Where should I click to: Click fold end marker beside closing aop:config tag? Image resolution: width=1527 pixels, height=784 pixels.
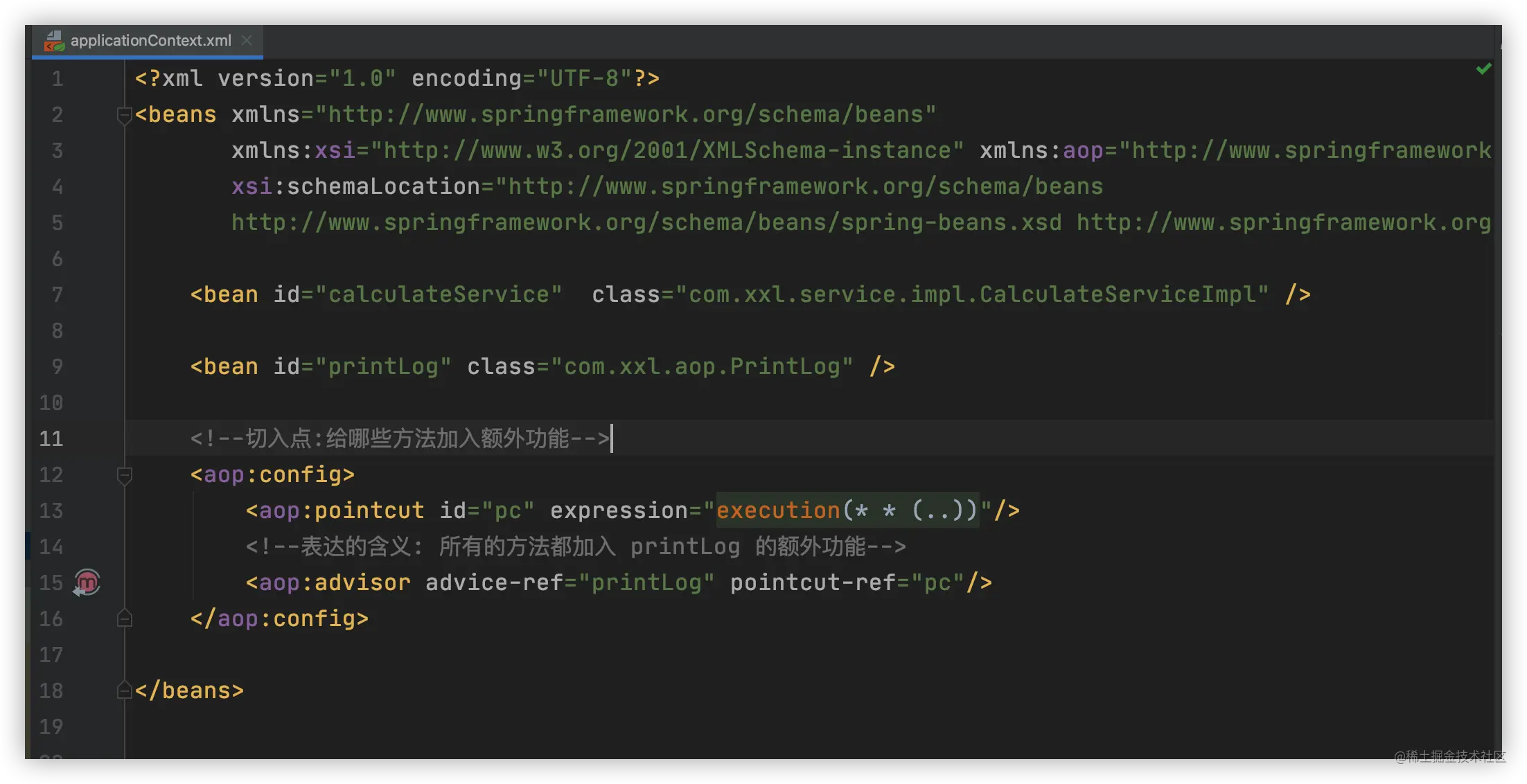pyautogui.click(x=125, y=618)
